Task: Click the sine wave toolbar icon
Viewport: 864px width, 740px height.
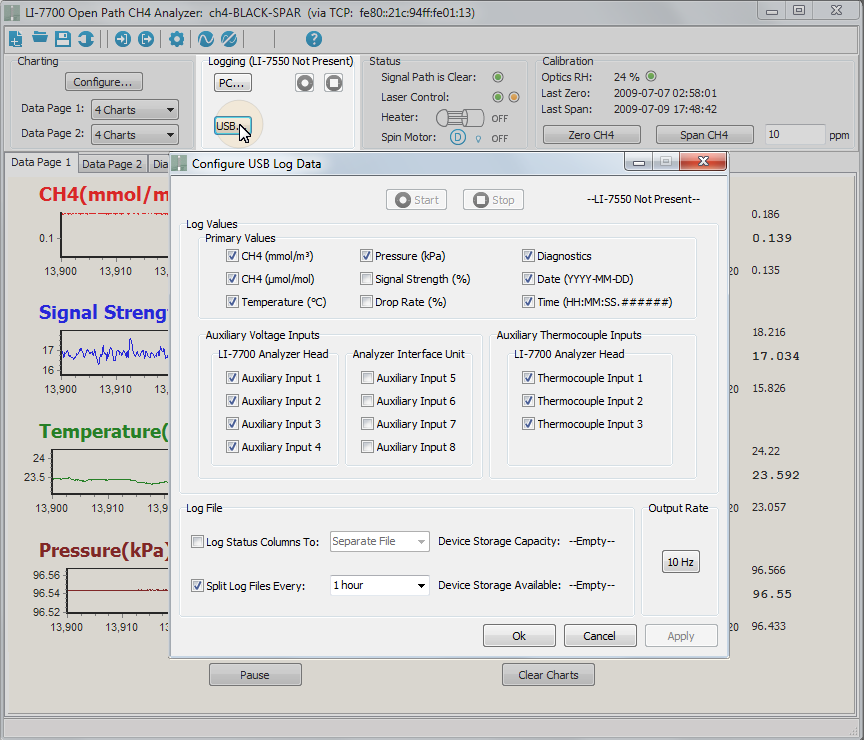Action: point(206,39)
